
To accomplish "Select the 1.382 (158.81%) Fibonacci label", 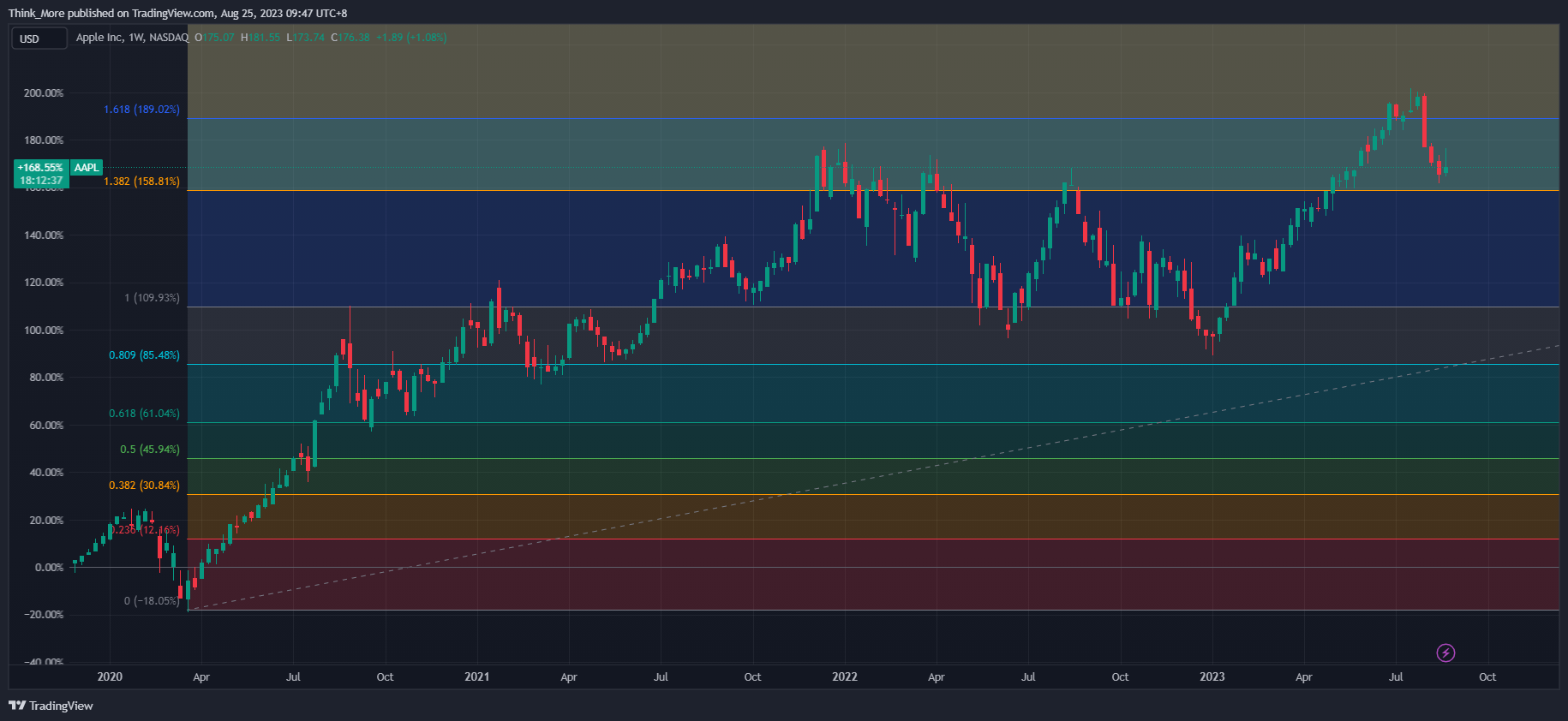I will (142, 182).
